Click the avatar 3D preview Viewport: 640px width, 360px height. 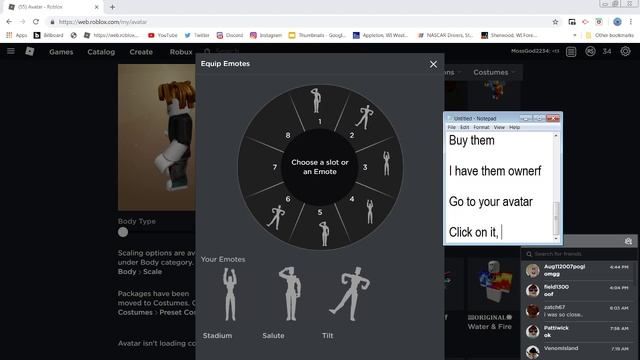tap(157, 137)
